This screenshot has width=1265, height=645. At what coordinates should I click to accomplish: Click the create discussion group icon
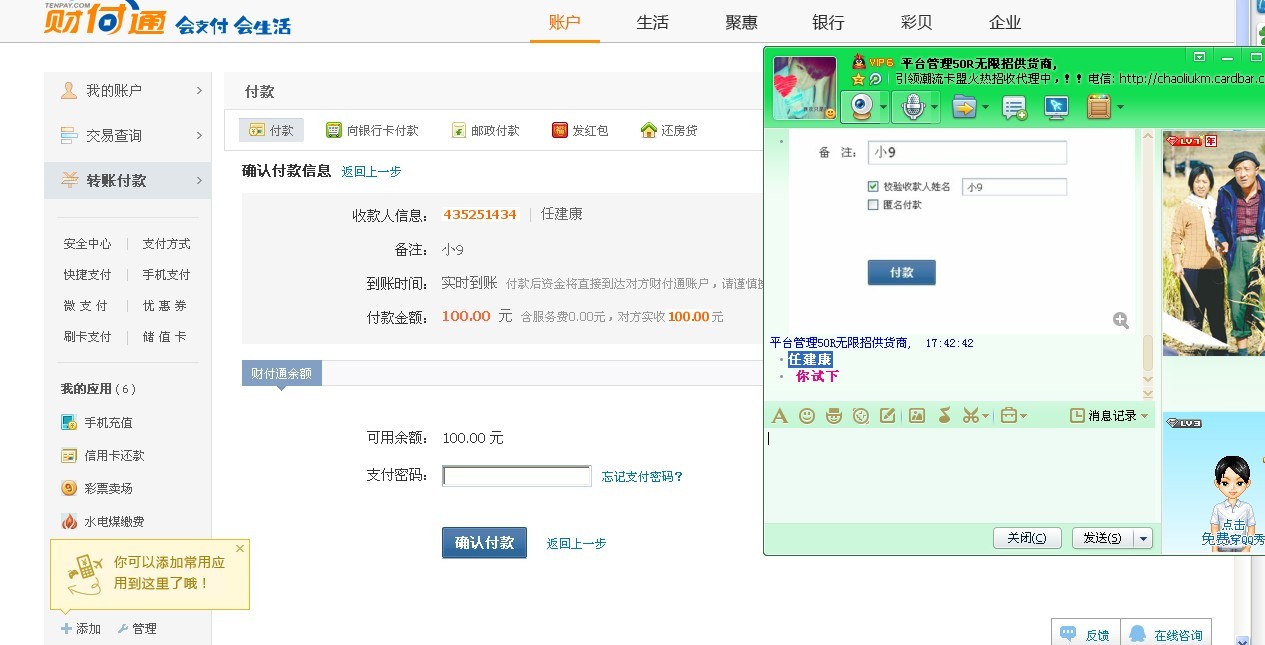pyautogui.click(x=1014, y=107)
